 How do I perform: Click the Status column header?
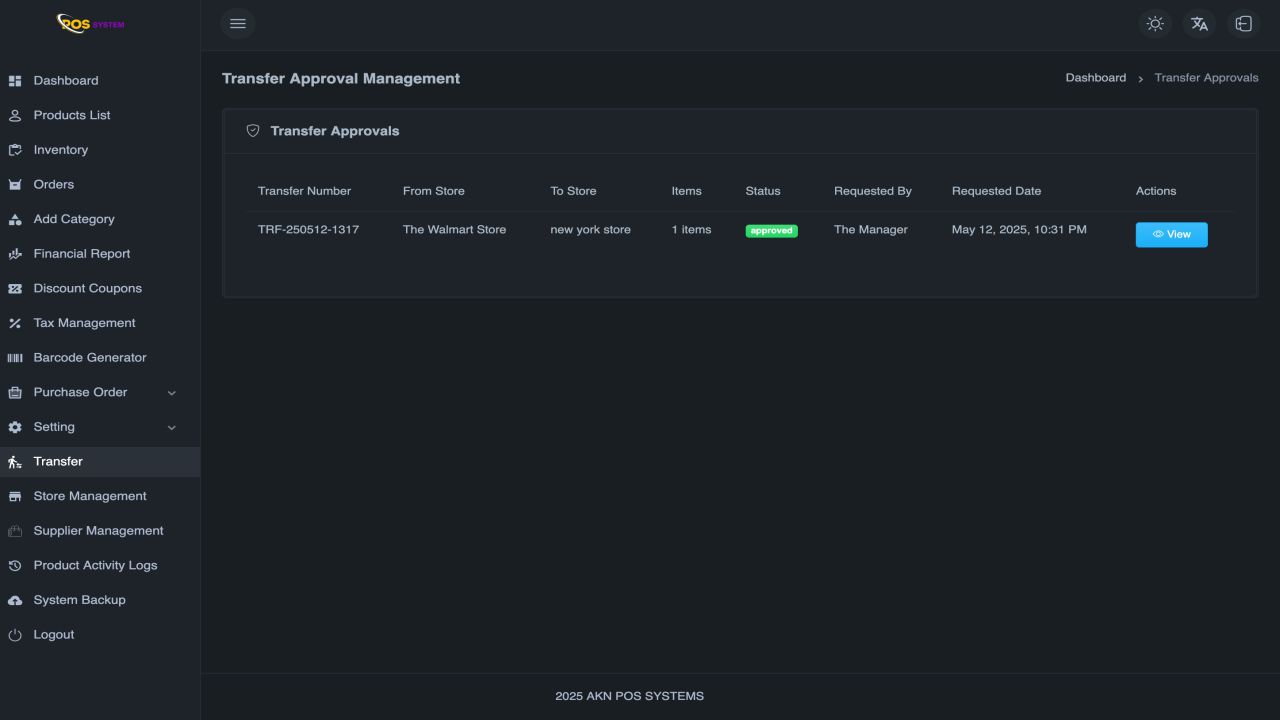click(x=763, y=191)
